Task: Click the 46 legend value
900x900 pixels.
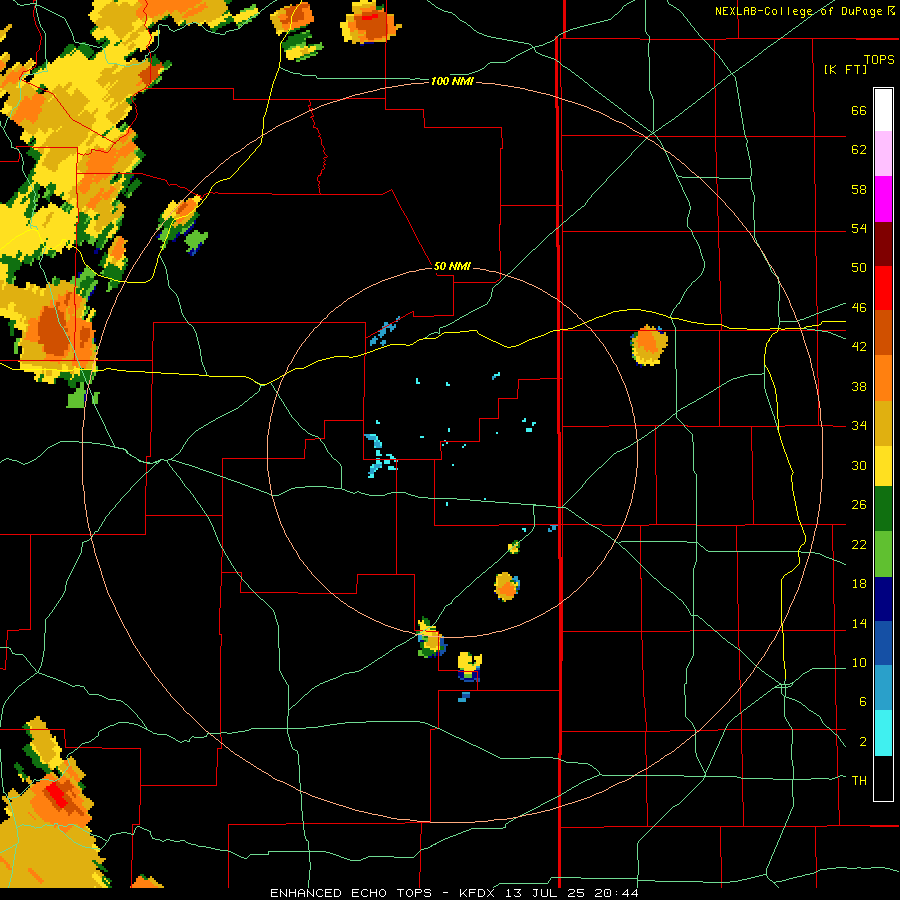Action: click(859, 307)
